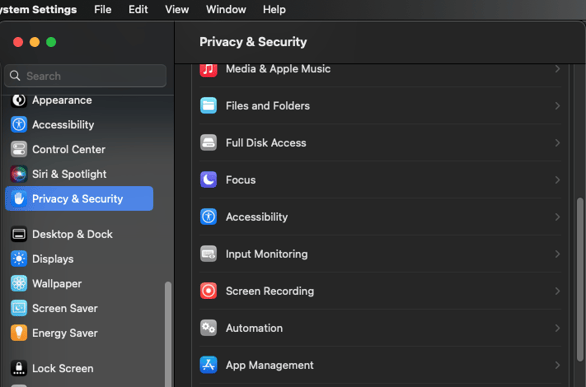The height and width of the screenshot is (387, 586).
Task: Click Control Center sidebar icon
Action: [x=19, y=149]
